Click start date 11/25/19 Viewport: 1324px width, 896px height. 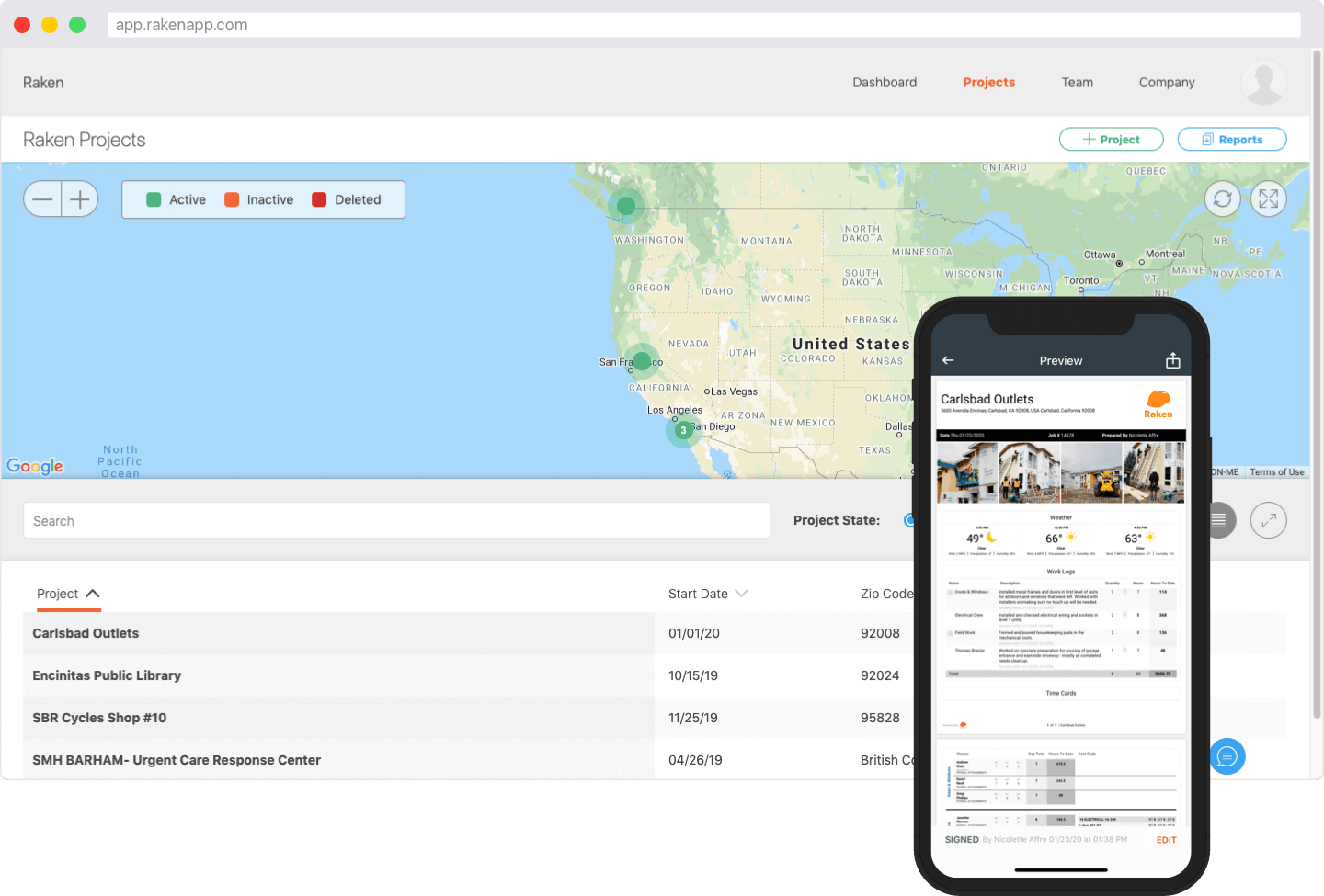693,718
